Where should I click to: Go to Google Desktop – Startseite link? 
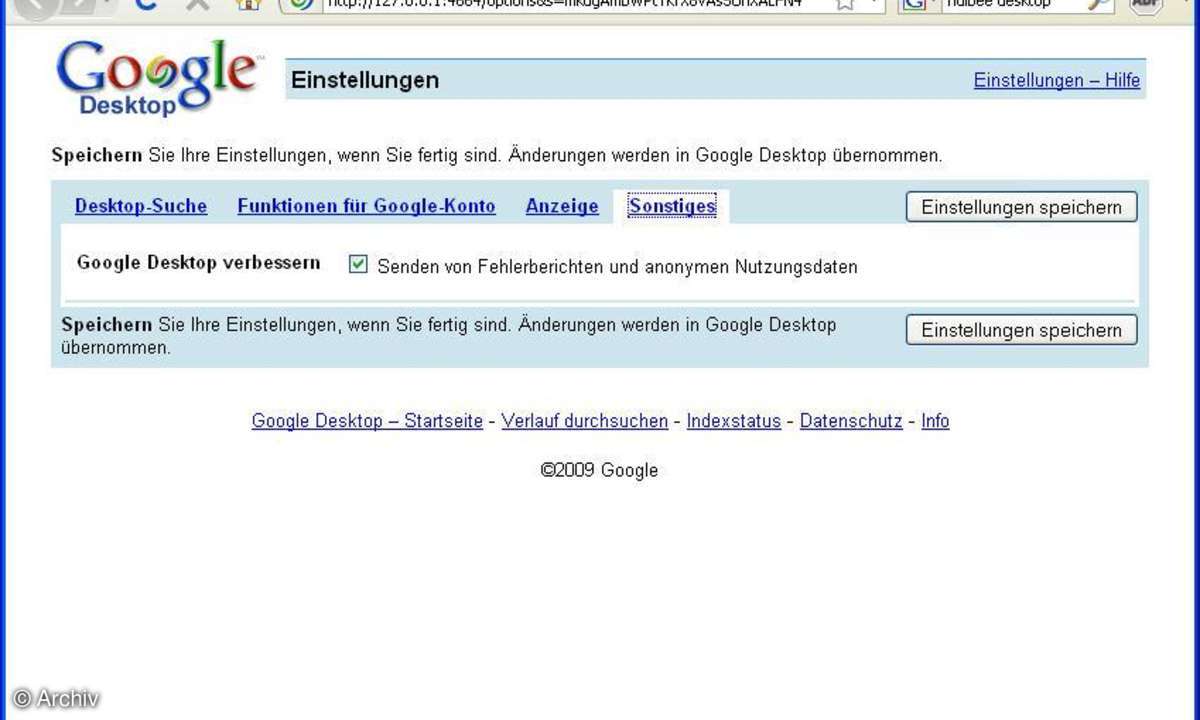point(367,421)
